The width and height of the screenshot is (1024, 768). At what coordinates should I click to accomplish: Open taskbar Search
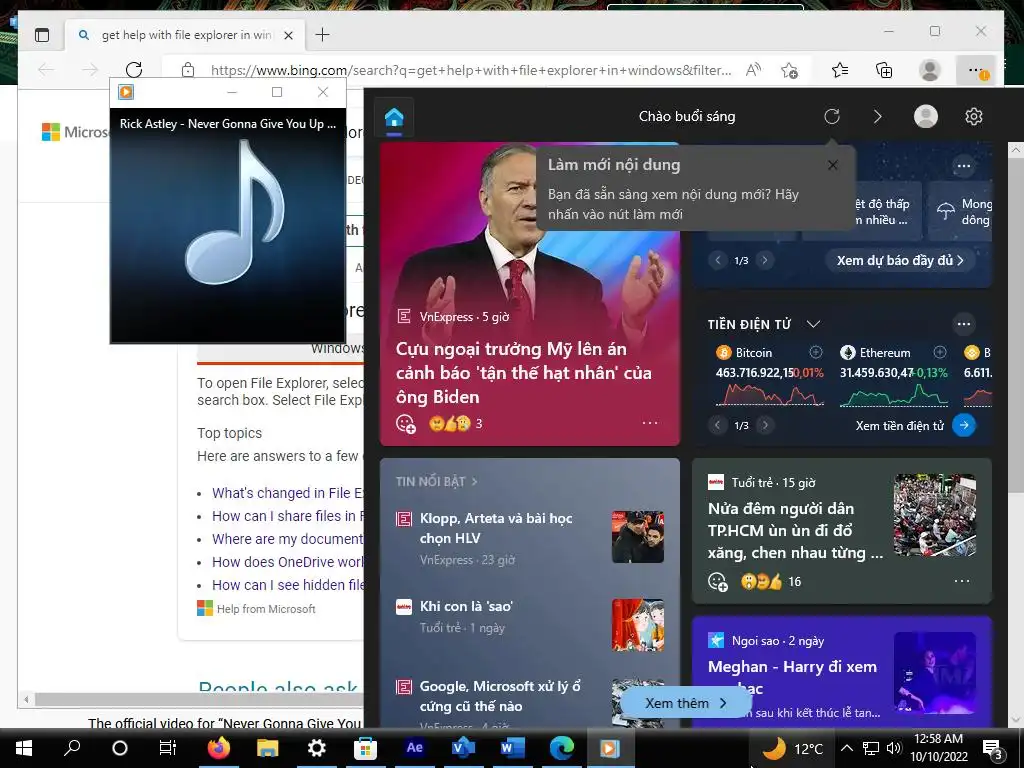tap(72, 748)
